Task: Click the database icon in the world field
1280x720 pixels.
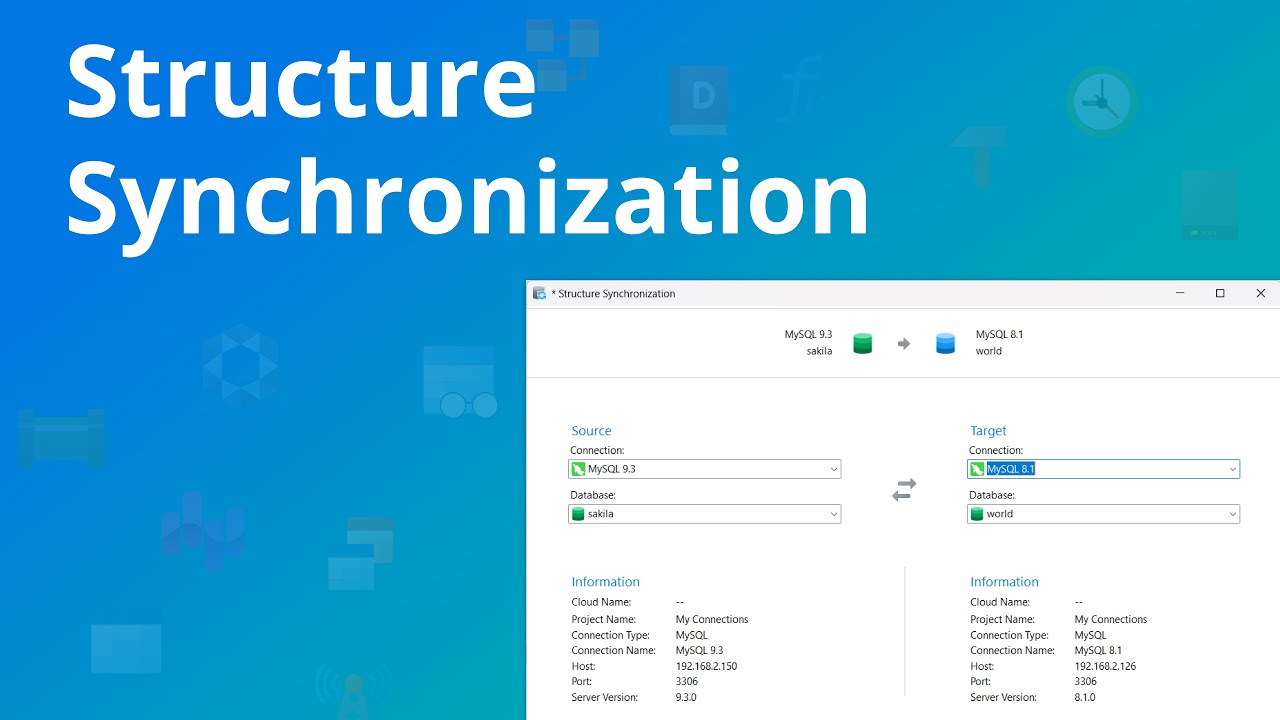Action: [x=977, y=514]
